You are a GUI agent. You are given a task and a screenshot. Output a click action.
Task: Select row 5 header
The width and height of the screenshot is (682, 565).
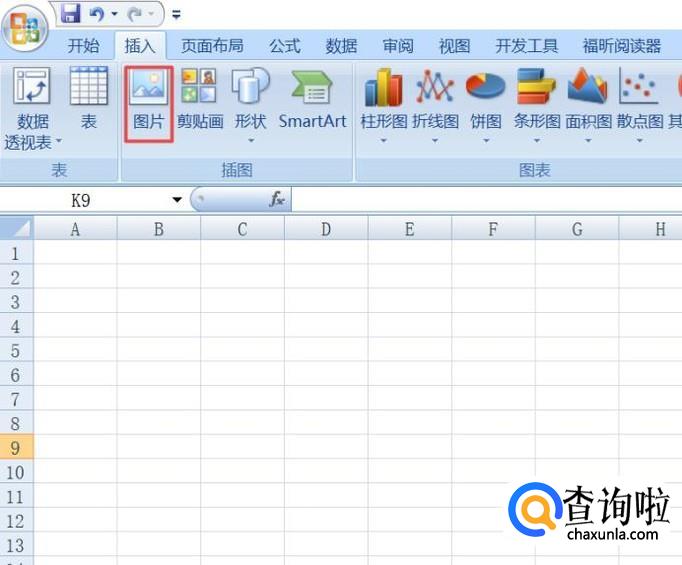click(x=15, y=350)
